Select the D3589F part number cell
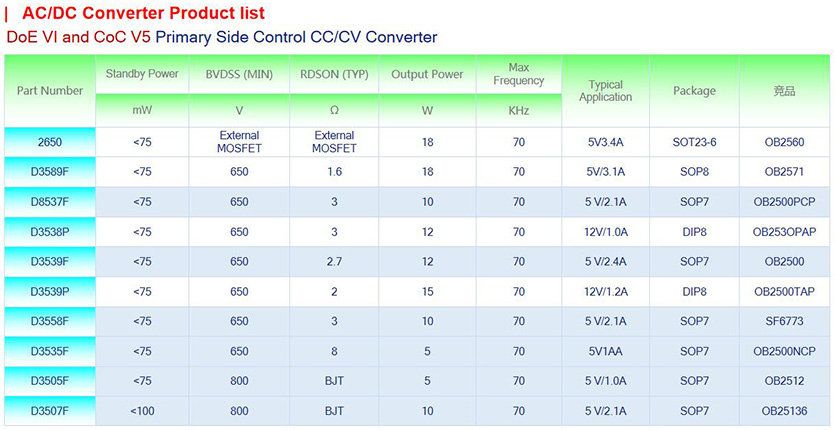The height and width of the screenshot is (430, 835). pos(49,172)
